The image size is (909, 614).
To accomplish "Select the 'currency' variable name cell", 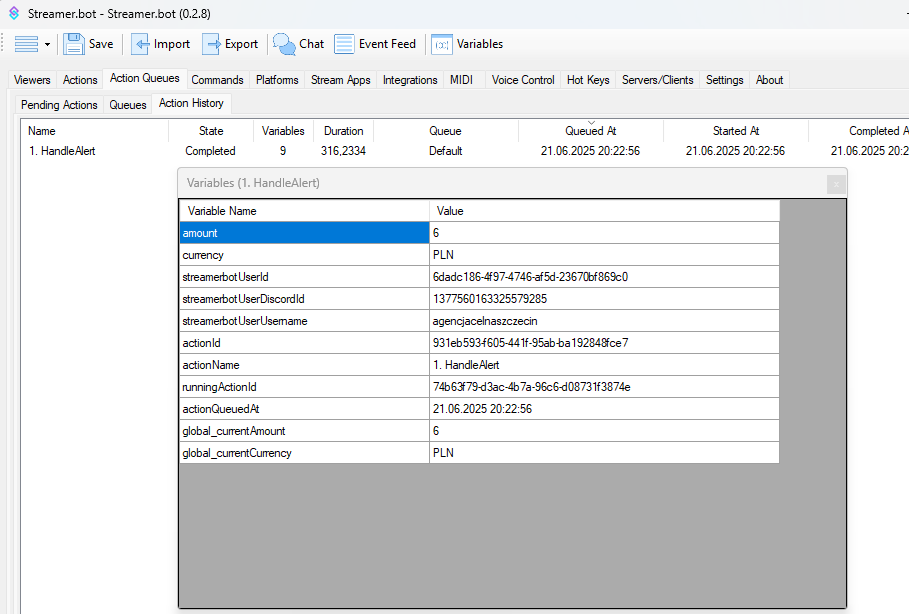I will (x=304, y=255).
